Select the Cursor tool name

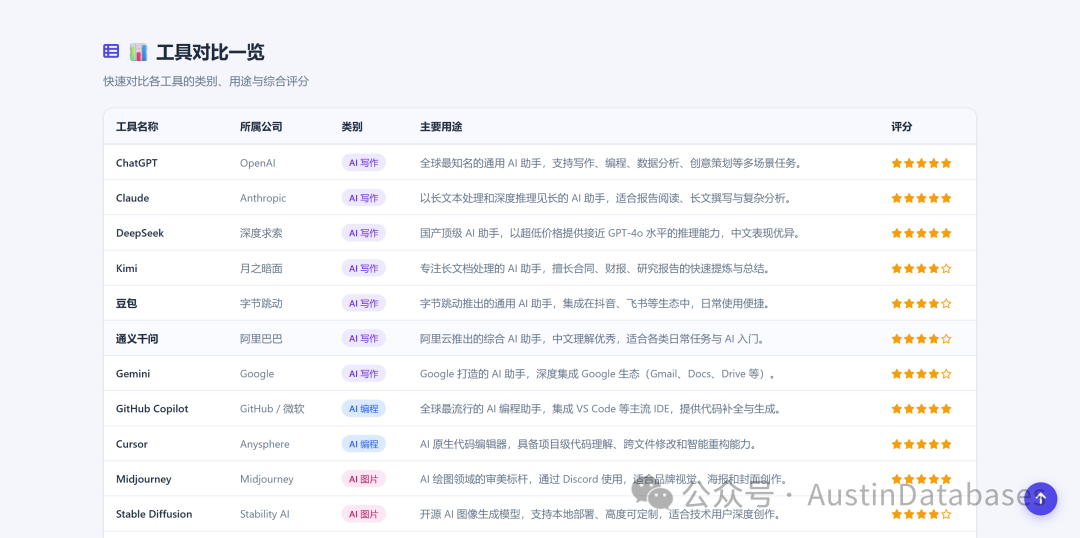132,444
